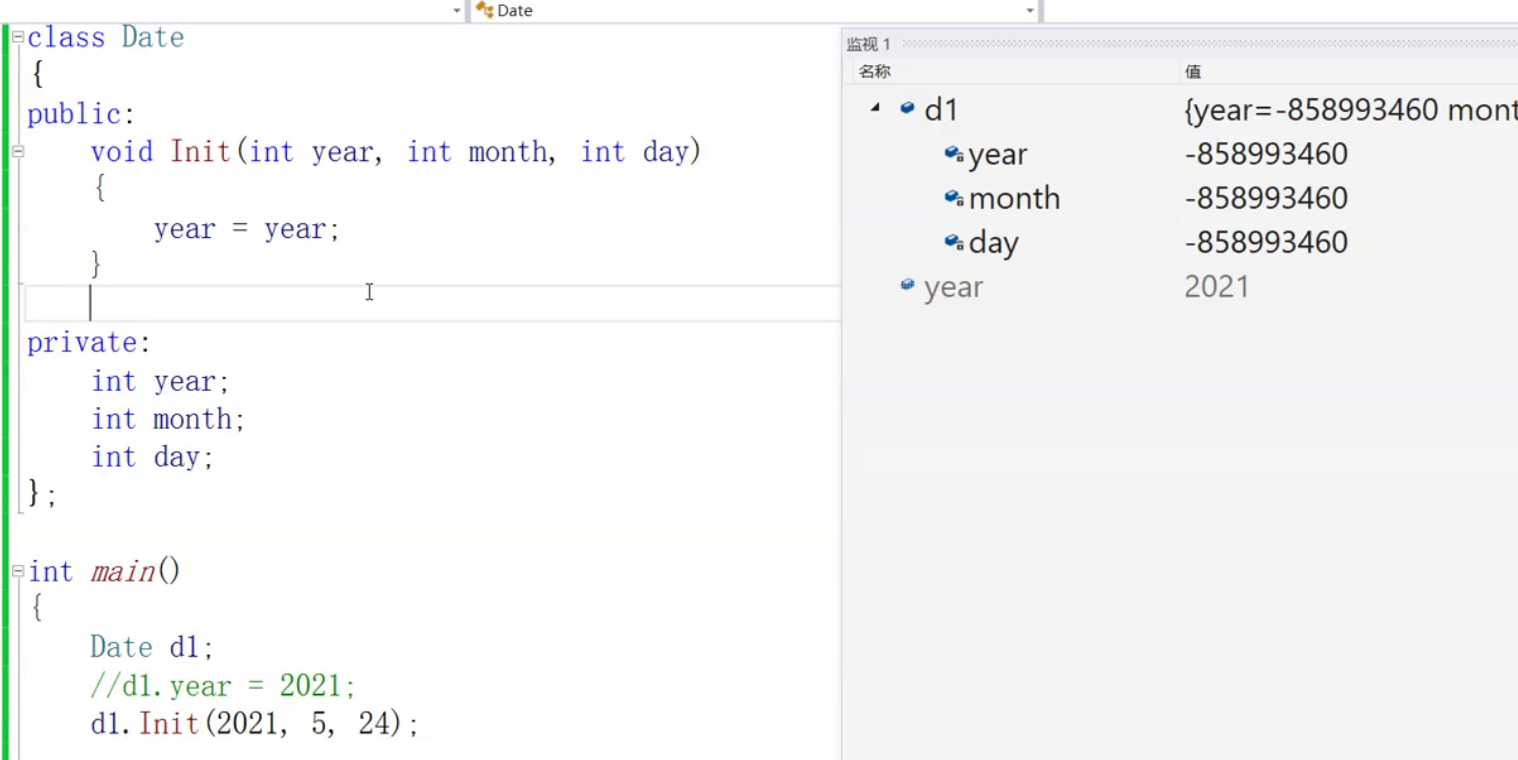Click the 'class Date' declaration
Viewport: 1518px width, 760px height.
[x=106, y=38]
